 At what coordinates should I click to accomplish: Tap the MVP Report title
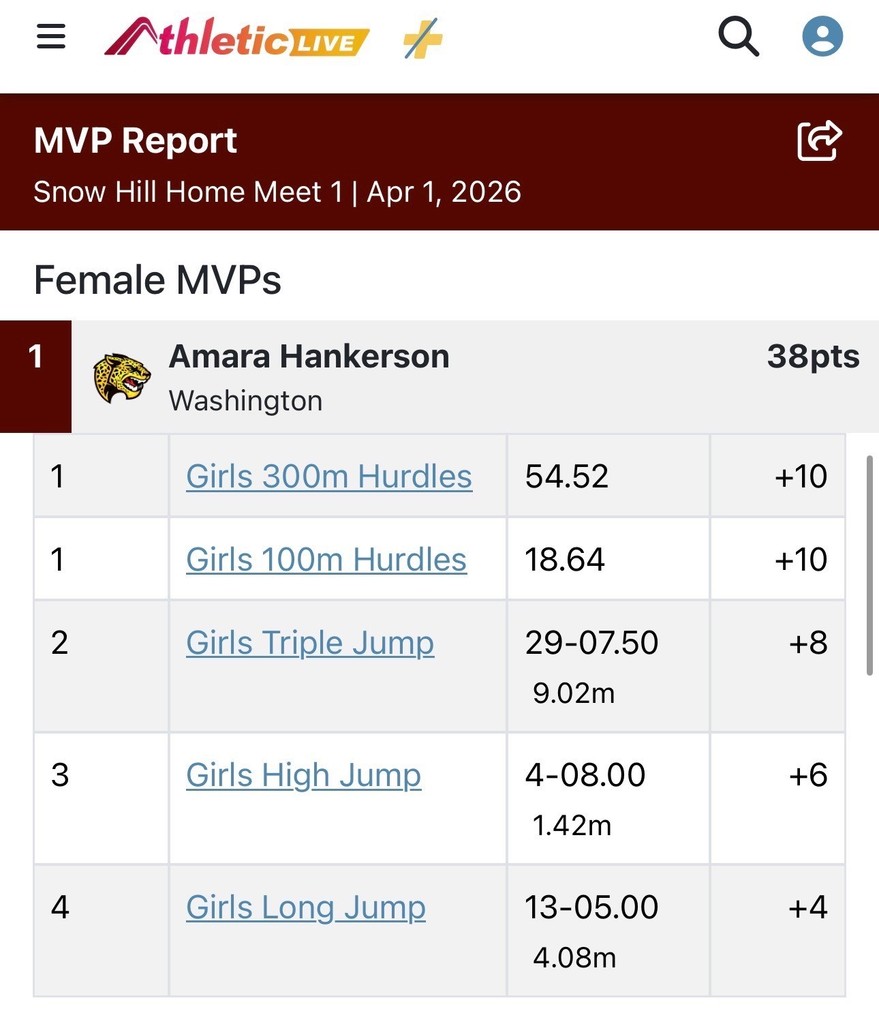135,141
